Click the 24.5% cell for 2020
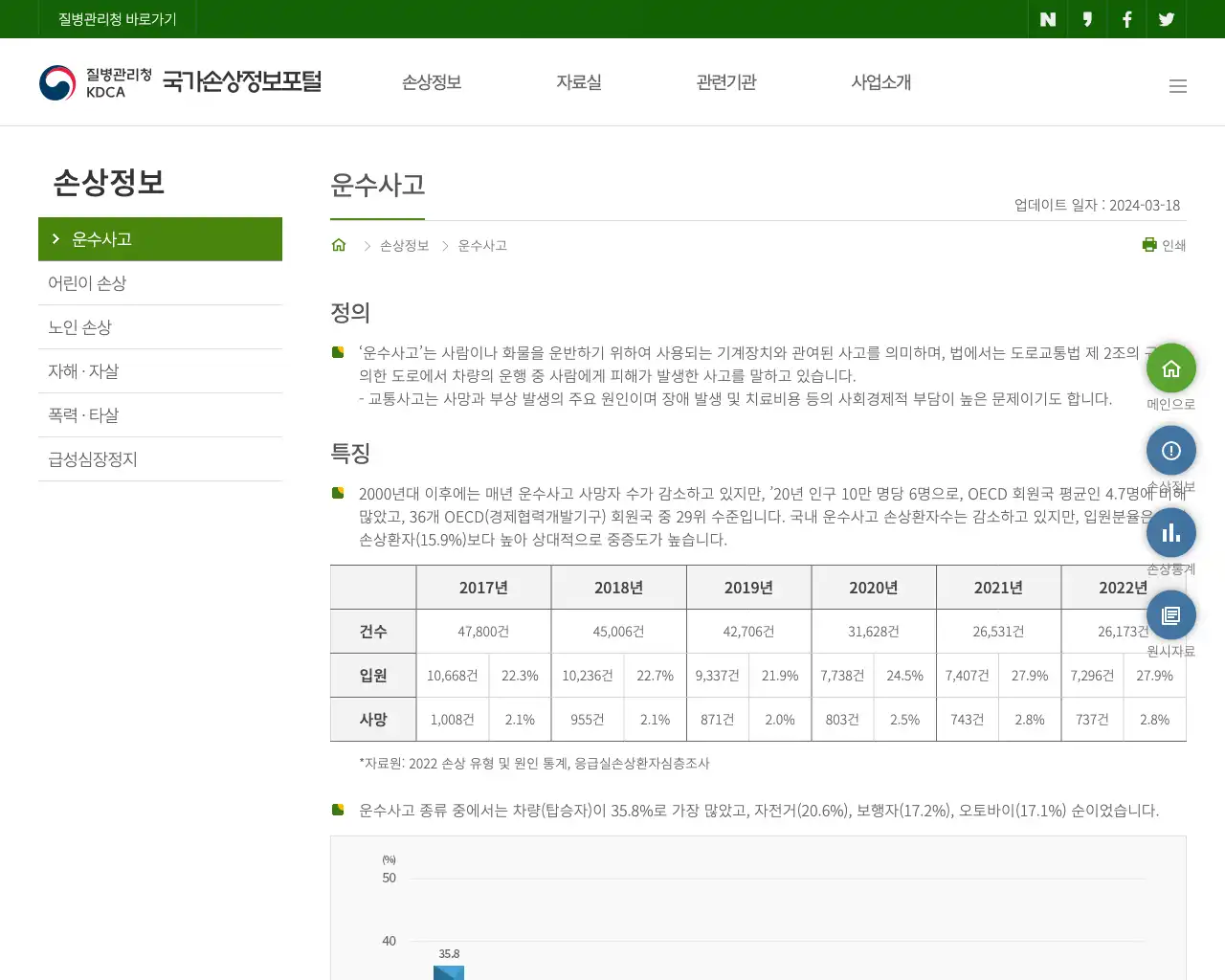The width and height of the screenshot is (1225, 980). pyautogui.click(x=904, y=676)
